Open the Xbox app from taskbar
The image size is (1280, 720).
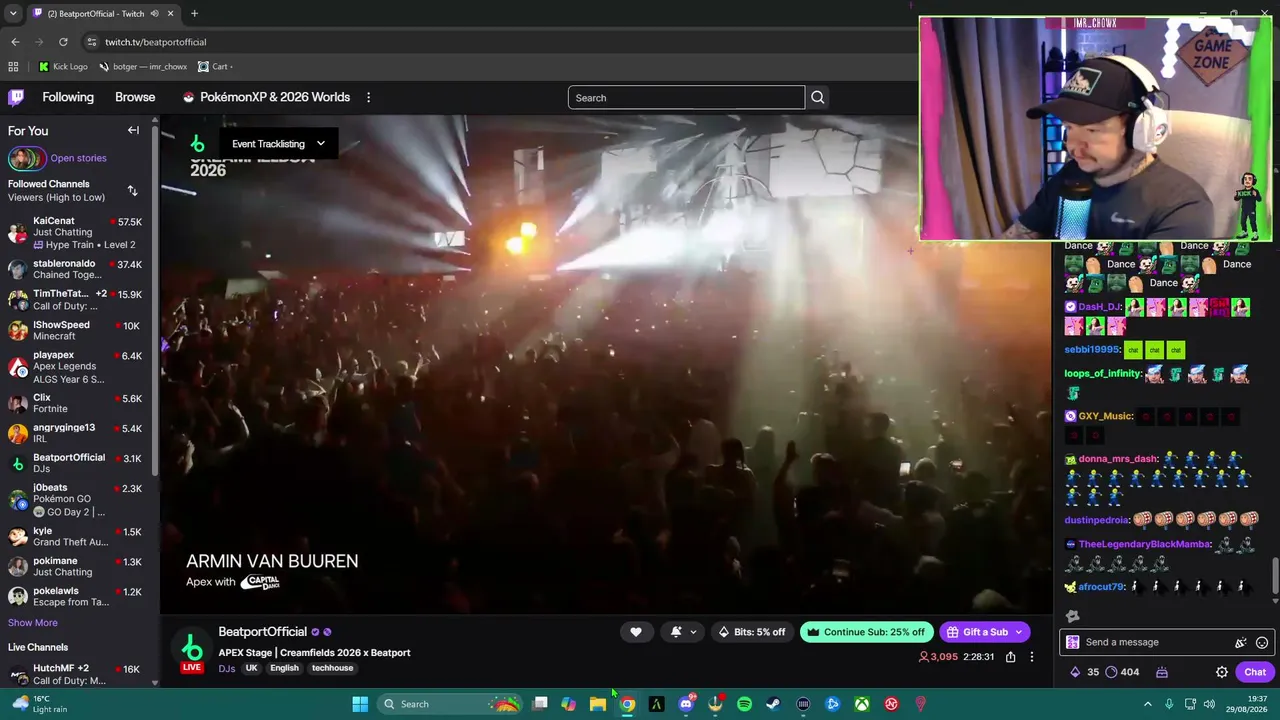(861, 704)
